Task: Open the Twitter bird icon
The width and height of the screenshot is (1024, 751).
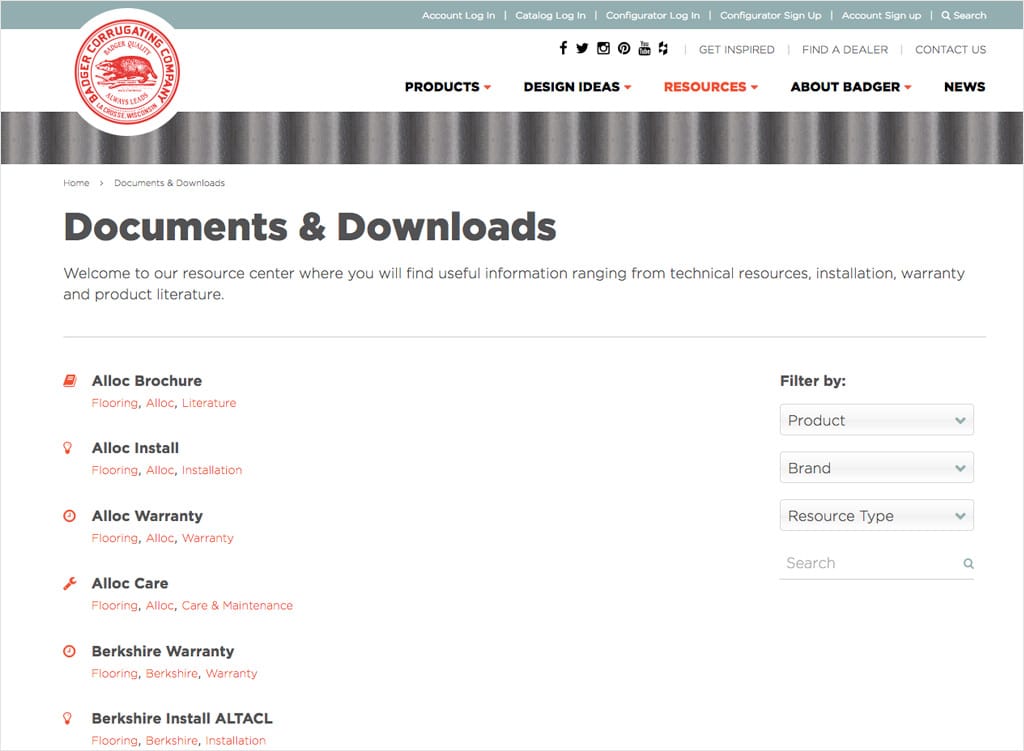Action: click(582, 48)
